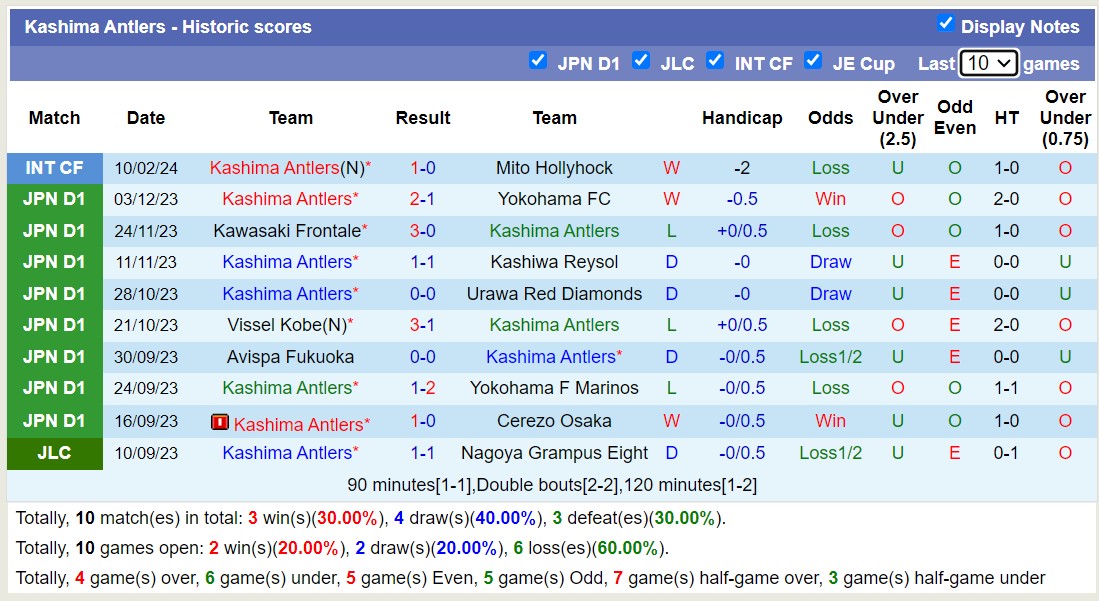The width and height of the screenshot is (1099, 601).
Task: Open the Nagoya Grampus Eight link
Action: (x=554, y=453)
